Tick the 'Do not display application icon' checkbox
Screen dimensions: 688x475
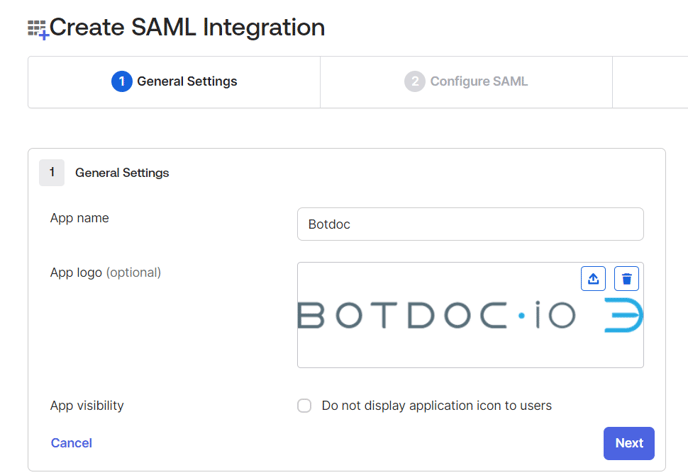[x=304, y=406]
